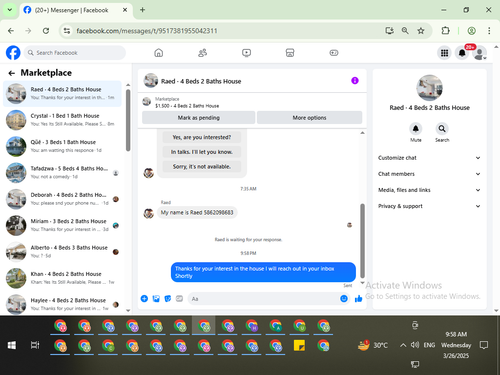Open the Windows notification center icon
The height and width of the screenshot is (375, 500).
(x=484, y=345)
